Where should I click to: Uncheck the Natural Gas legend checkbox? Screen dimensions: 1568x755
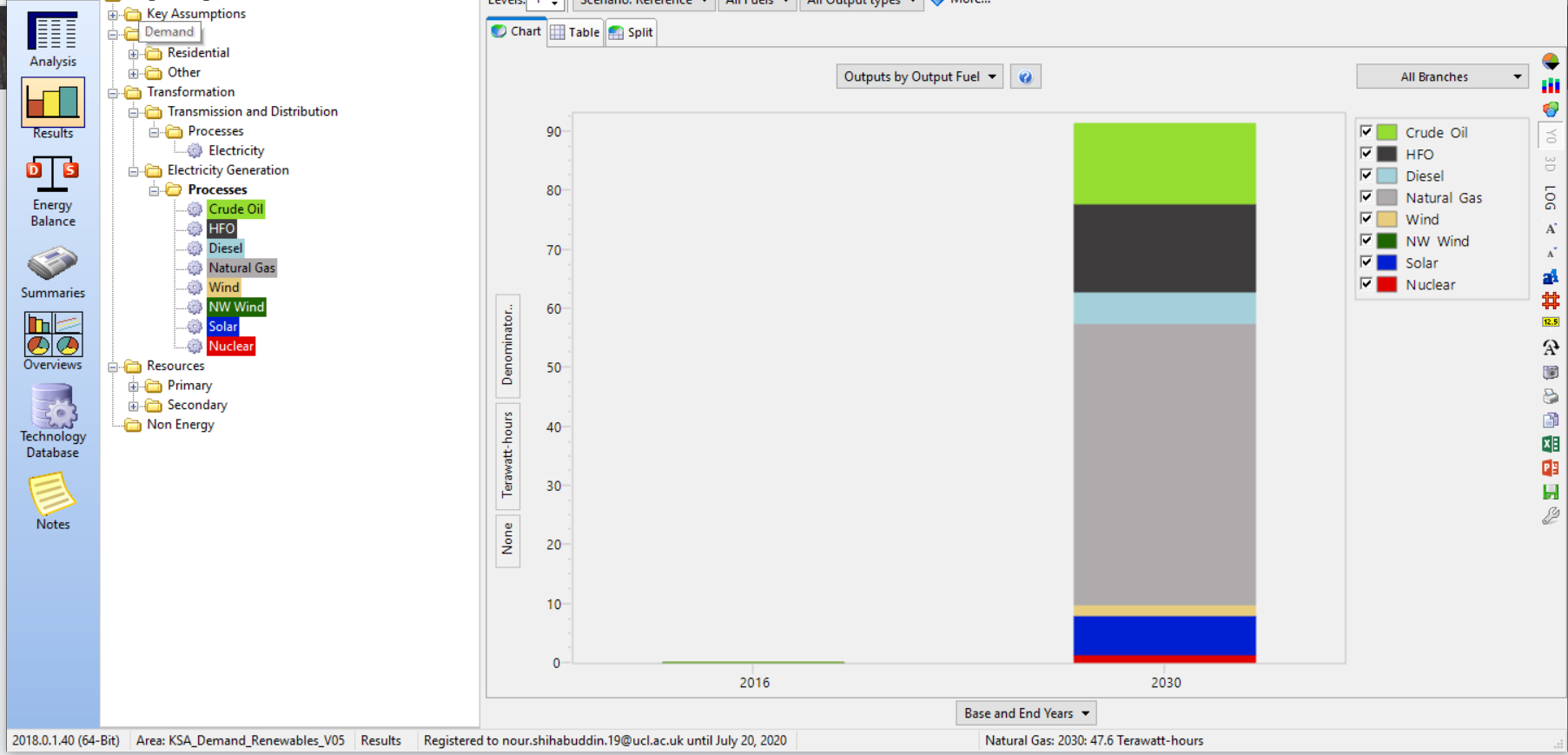1366,196
